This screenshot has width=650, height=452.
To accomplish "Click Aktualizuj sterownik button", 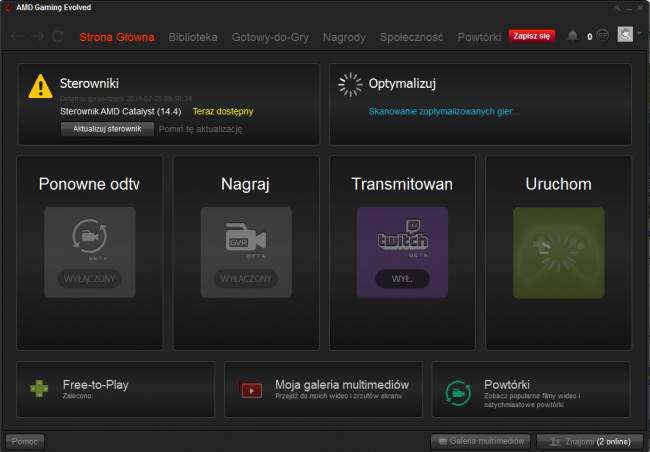I will coord(107,129).
